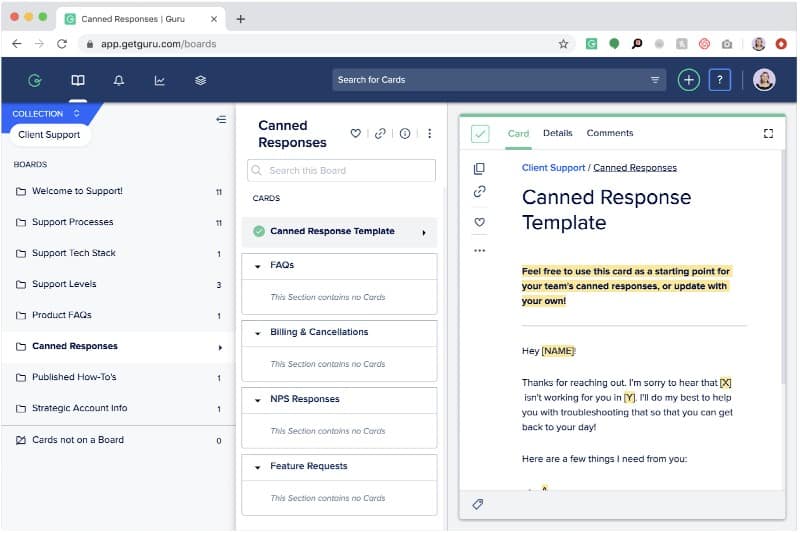
Task: Click the tag icon at card footer
Action: coord(478,504)
